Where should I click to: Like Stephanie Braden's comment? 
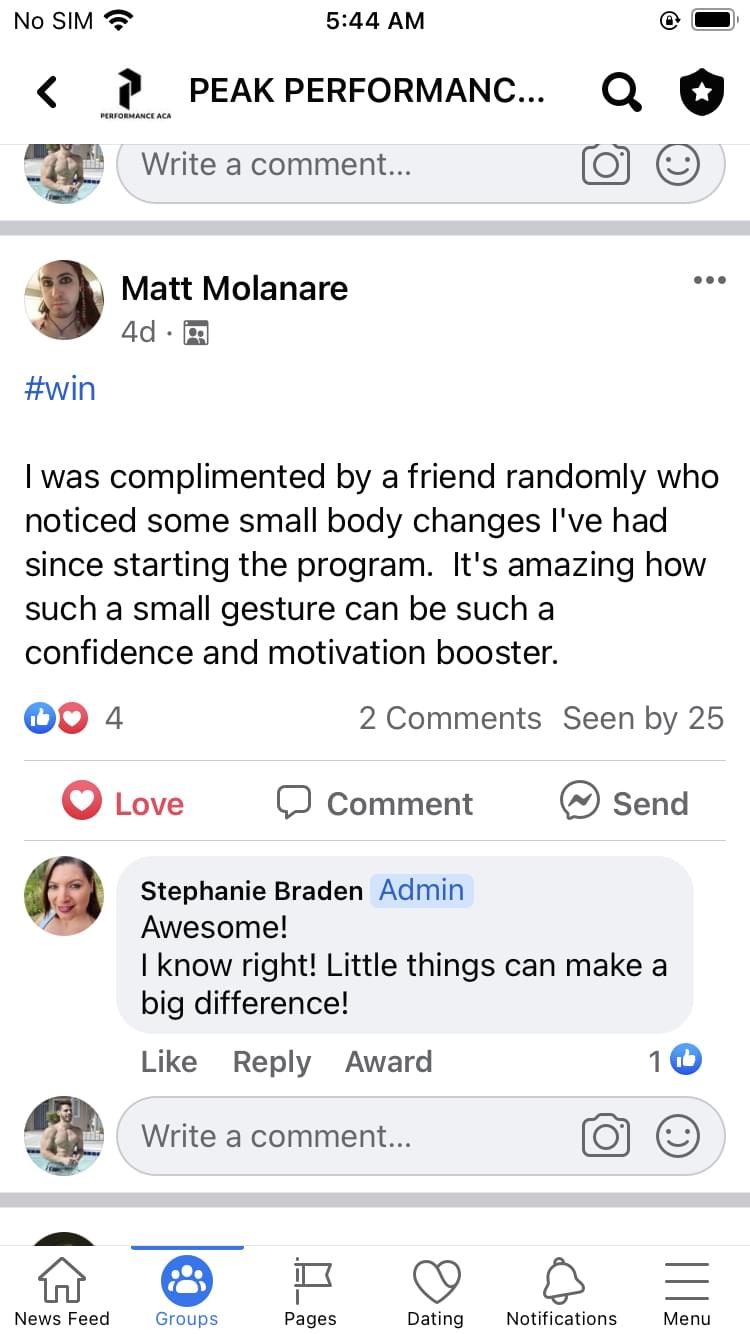tap(168, 1061)
